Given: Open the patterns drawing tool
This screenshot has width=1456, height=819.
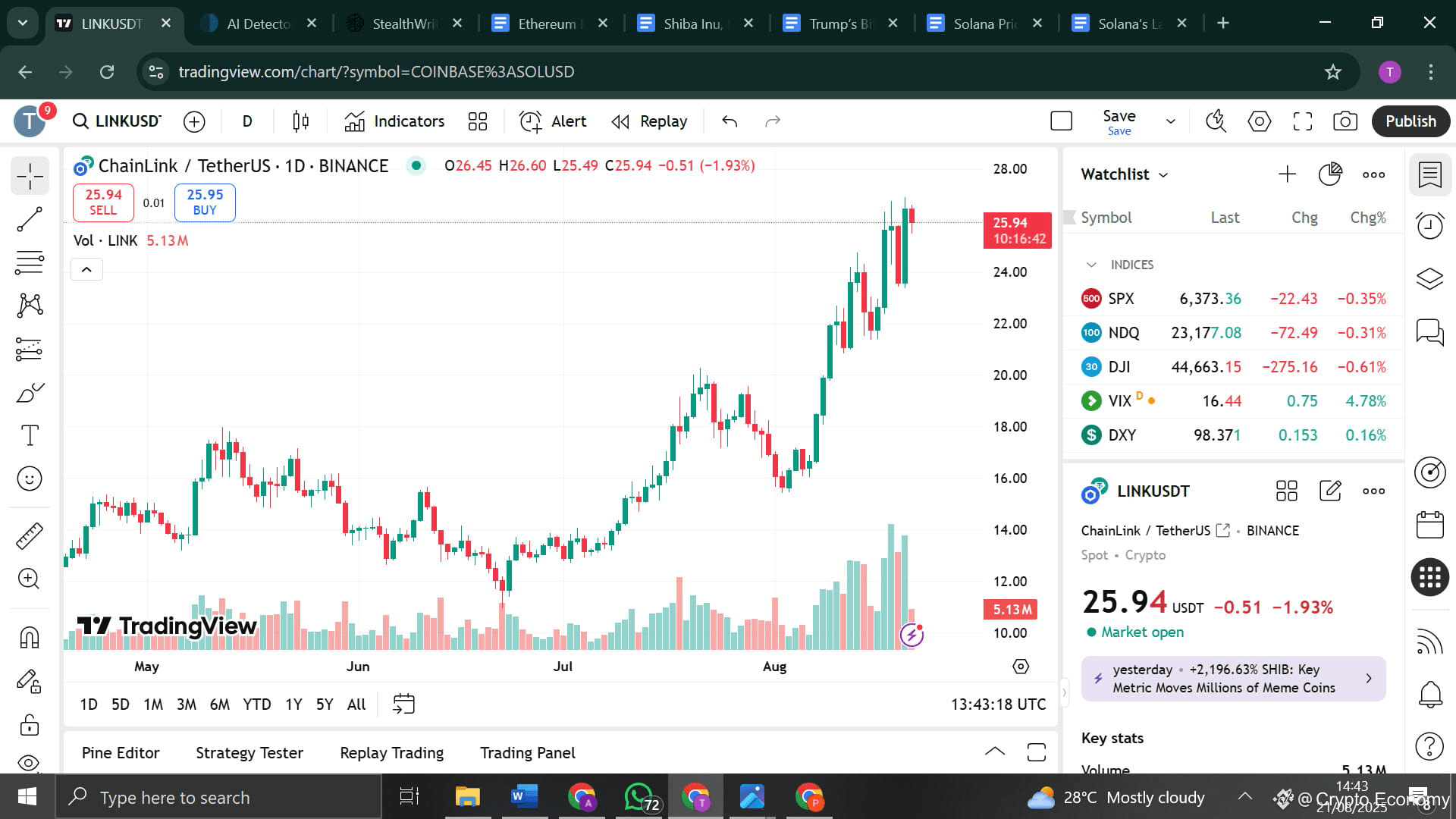Looking at the screenshot, I should 30,306.
